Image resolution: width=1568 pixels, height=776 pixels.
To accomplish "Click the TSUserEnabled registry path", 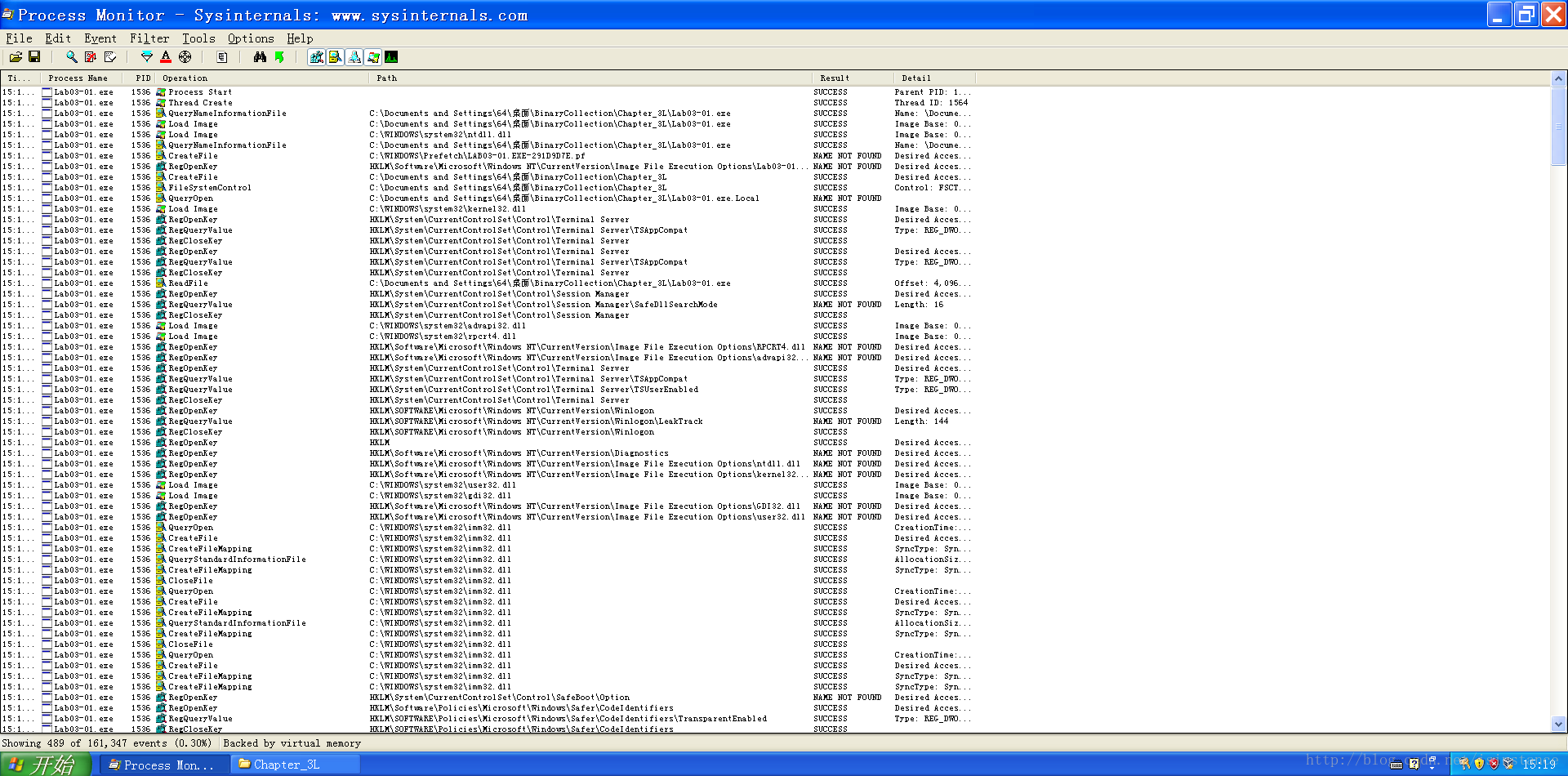I will pos(534,390).
